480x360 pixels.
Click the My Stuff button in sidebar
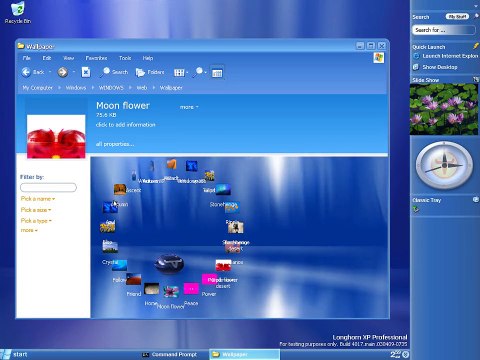coord(457,16)
